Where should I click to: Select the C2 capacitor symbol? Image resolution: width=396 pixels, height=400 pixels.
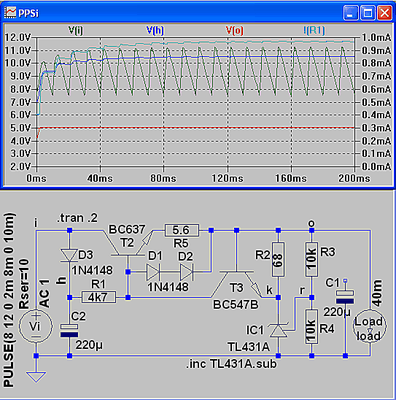69,330
